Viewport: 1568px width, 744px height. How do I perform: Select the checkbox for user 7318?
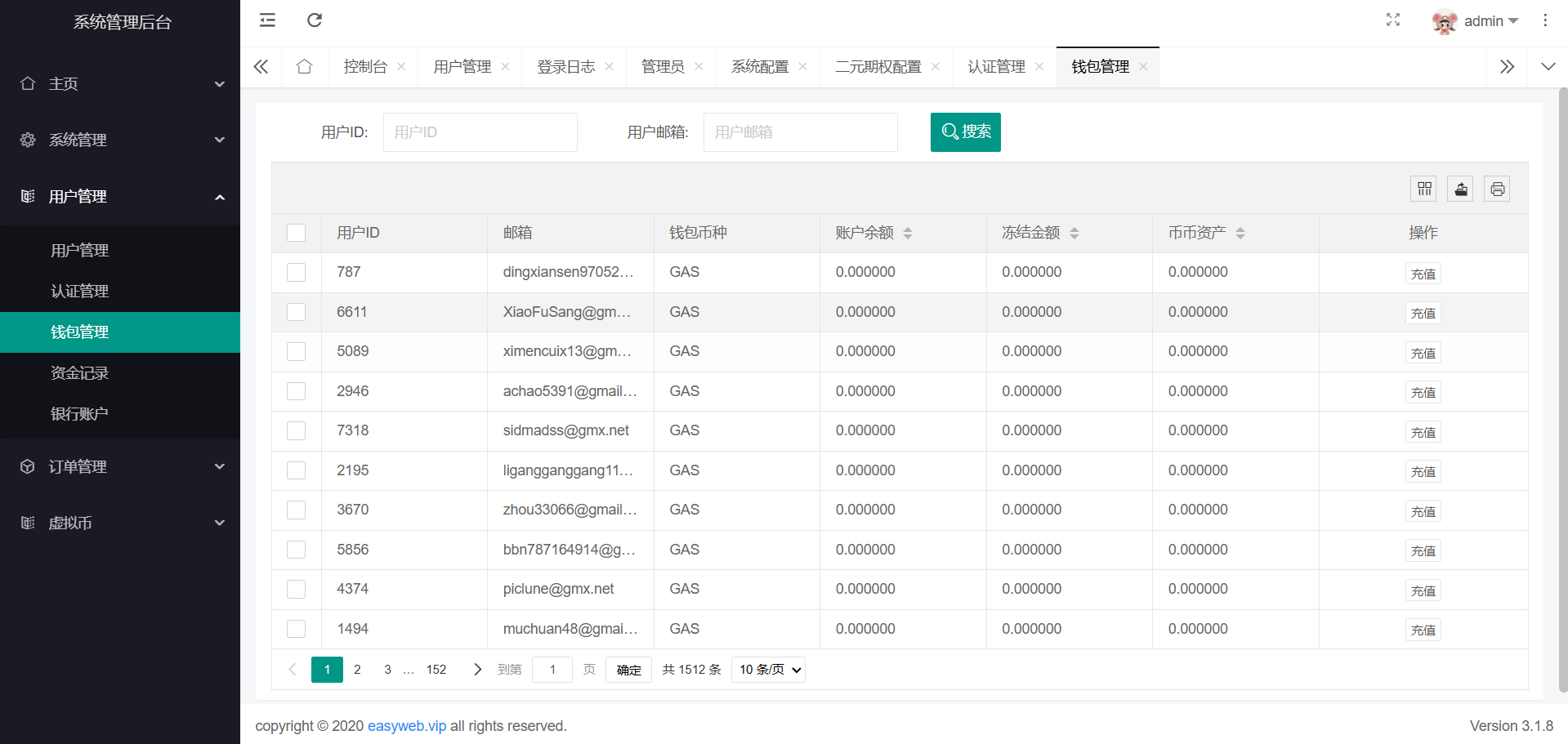click(297, 431)
